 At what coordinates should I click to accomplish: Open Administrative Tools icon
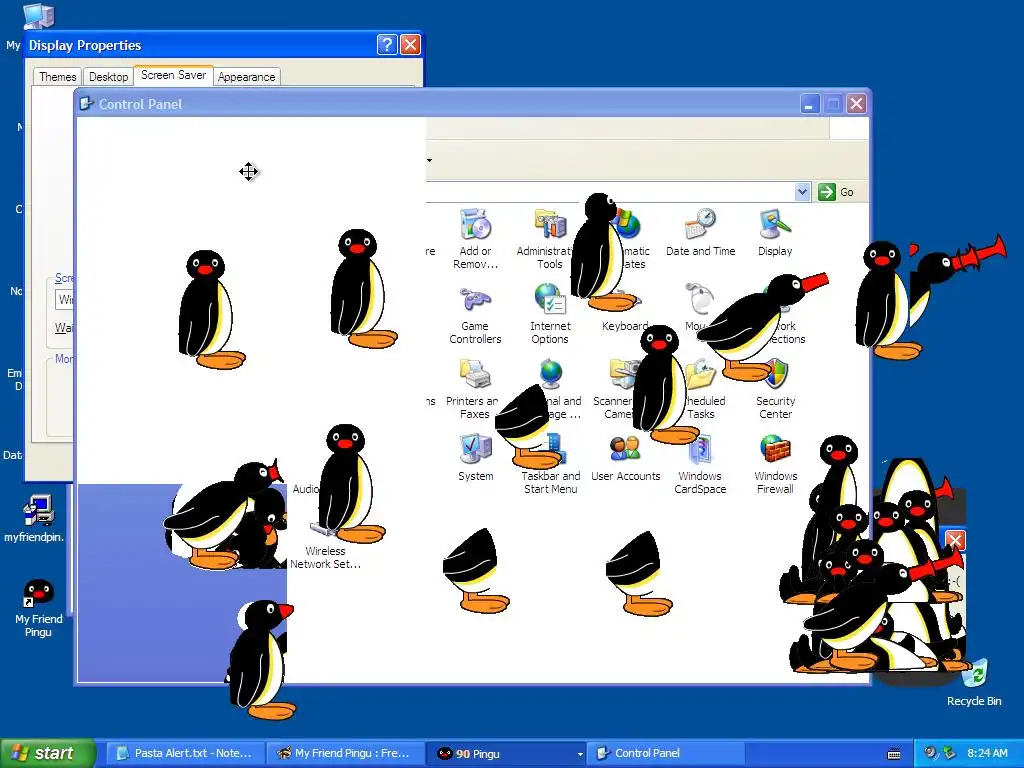tap(550, 226)
